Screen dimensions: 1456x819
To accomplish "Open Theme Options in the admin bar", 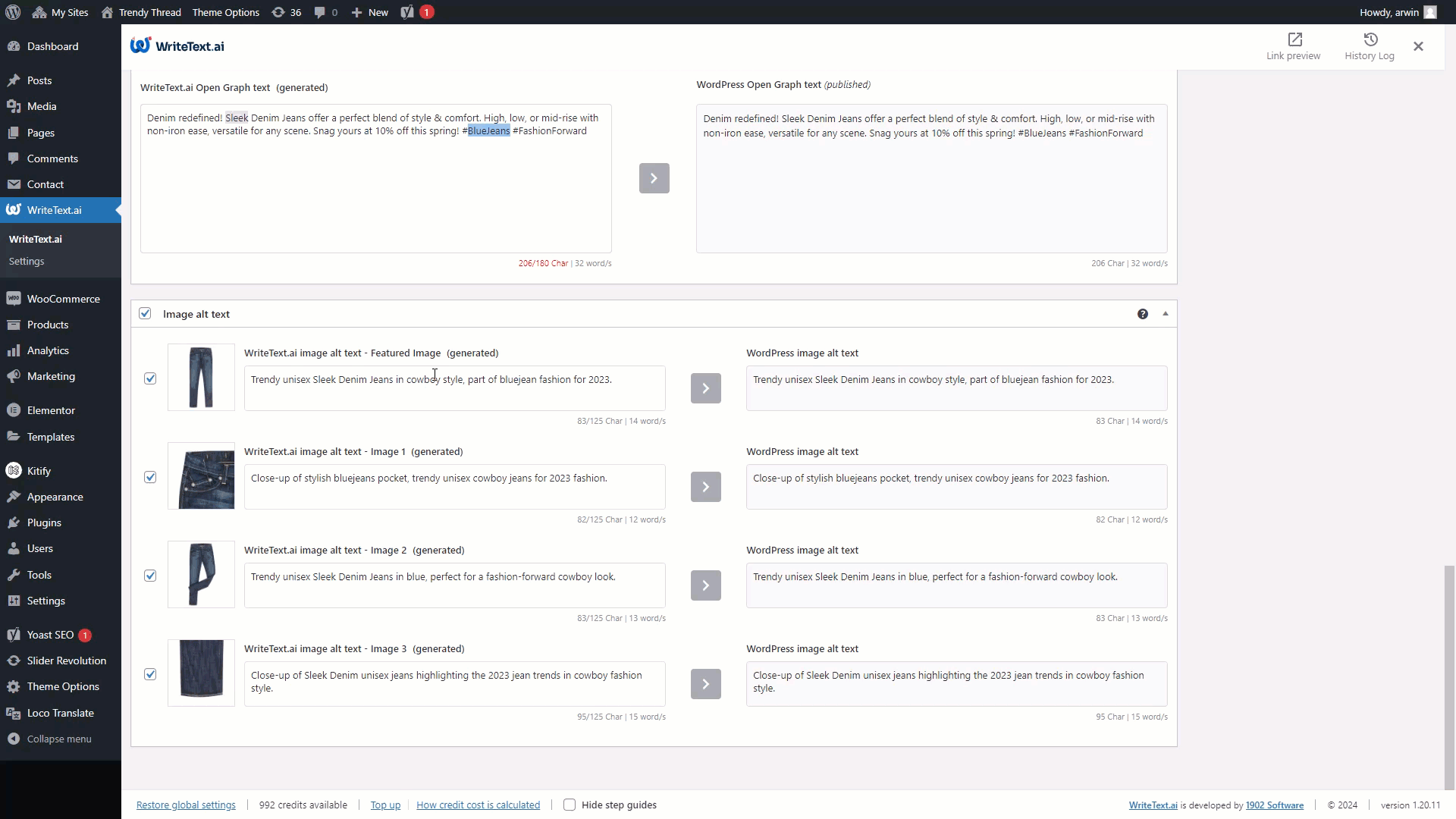I will [225, 12].
